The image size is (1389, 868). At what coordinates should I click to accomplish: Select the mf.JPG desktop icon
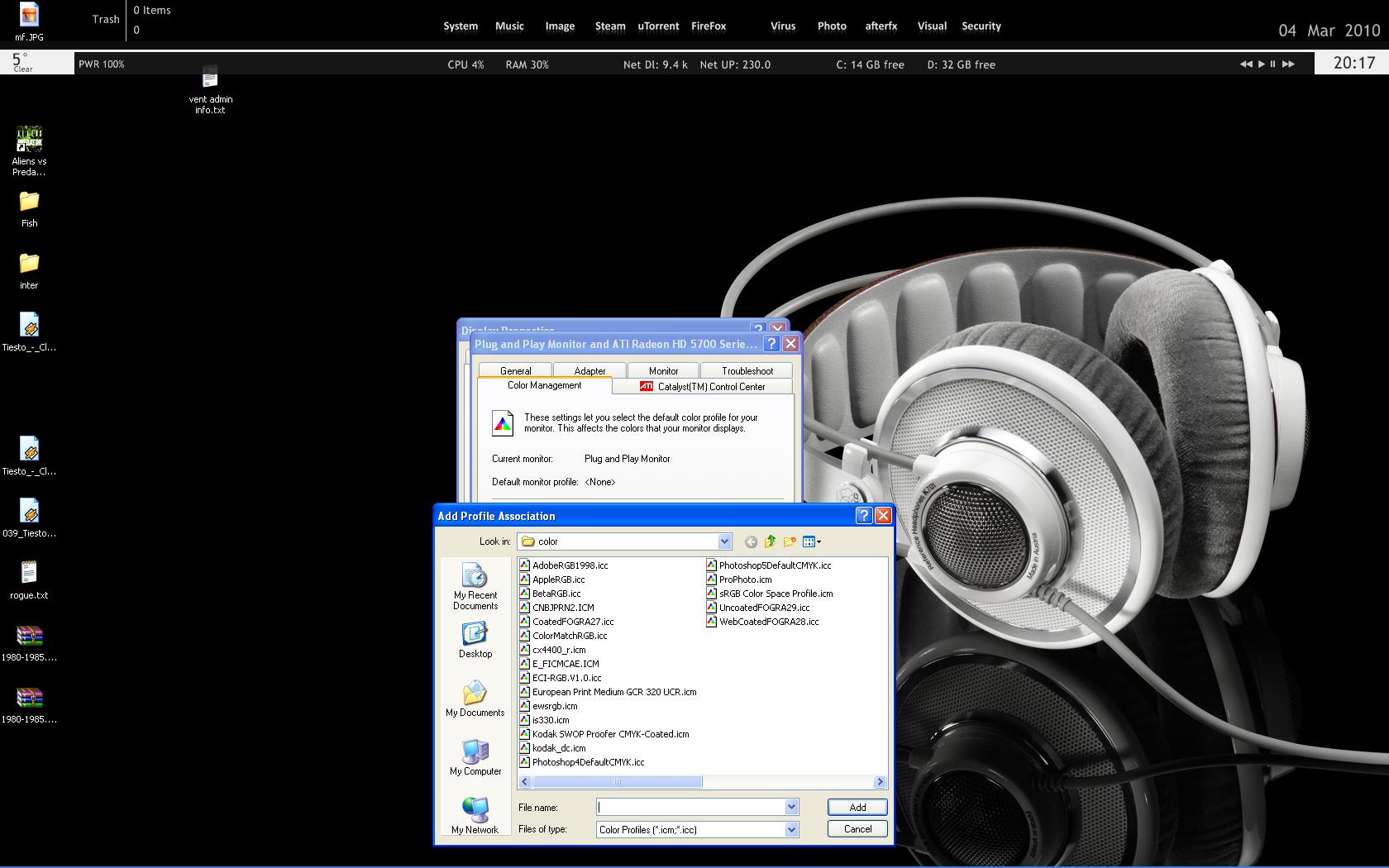tap(29, 21)
